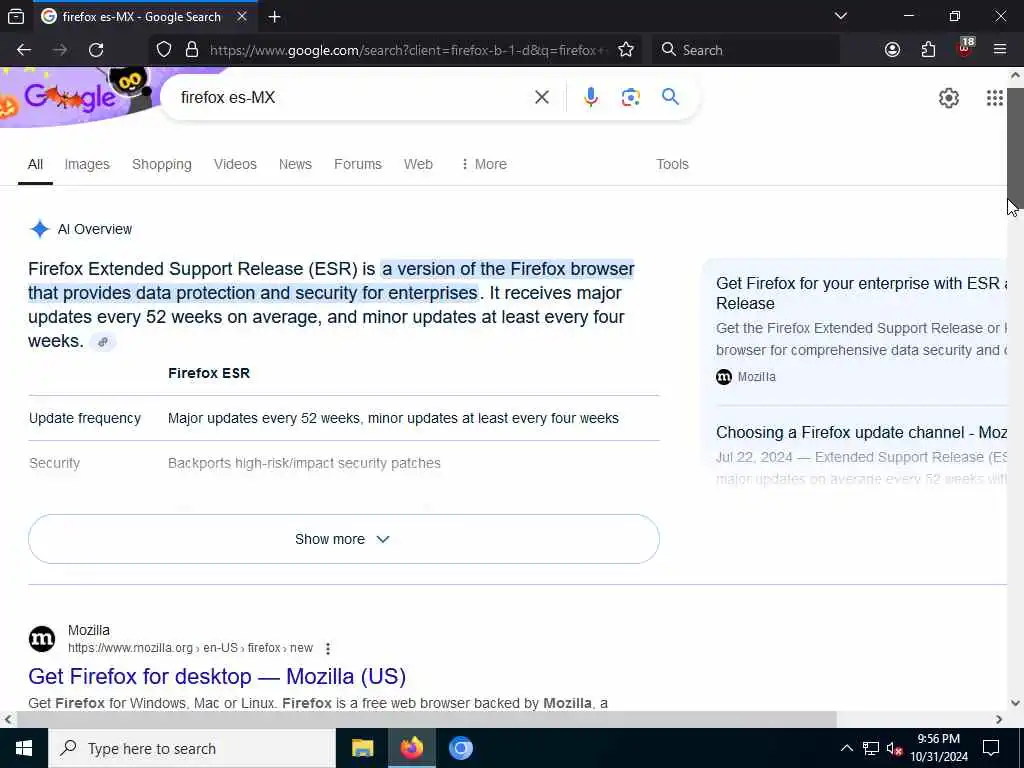Switch to the Videos tab
Screen dimensions: 1024x768
pos(235,165)
